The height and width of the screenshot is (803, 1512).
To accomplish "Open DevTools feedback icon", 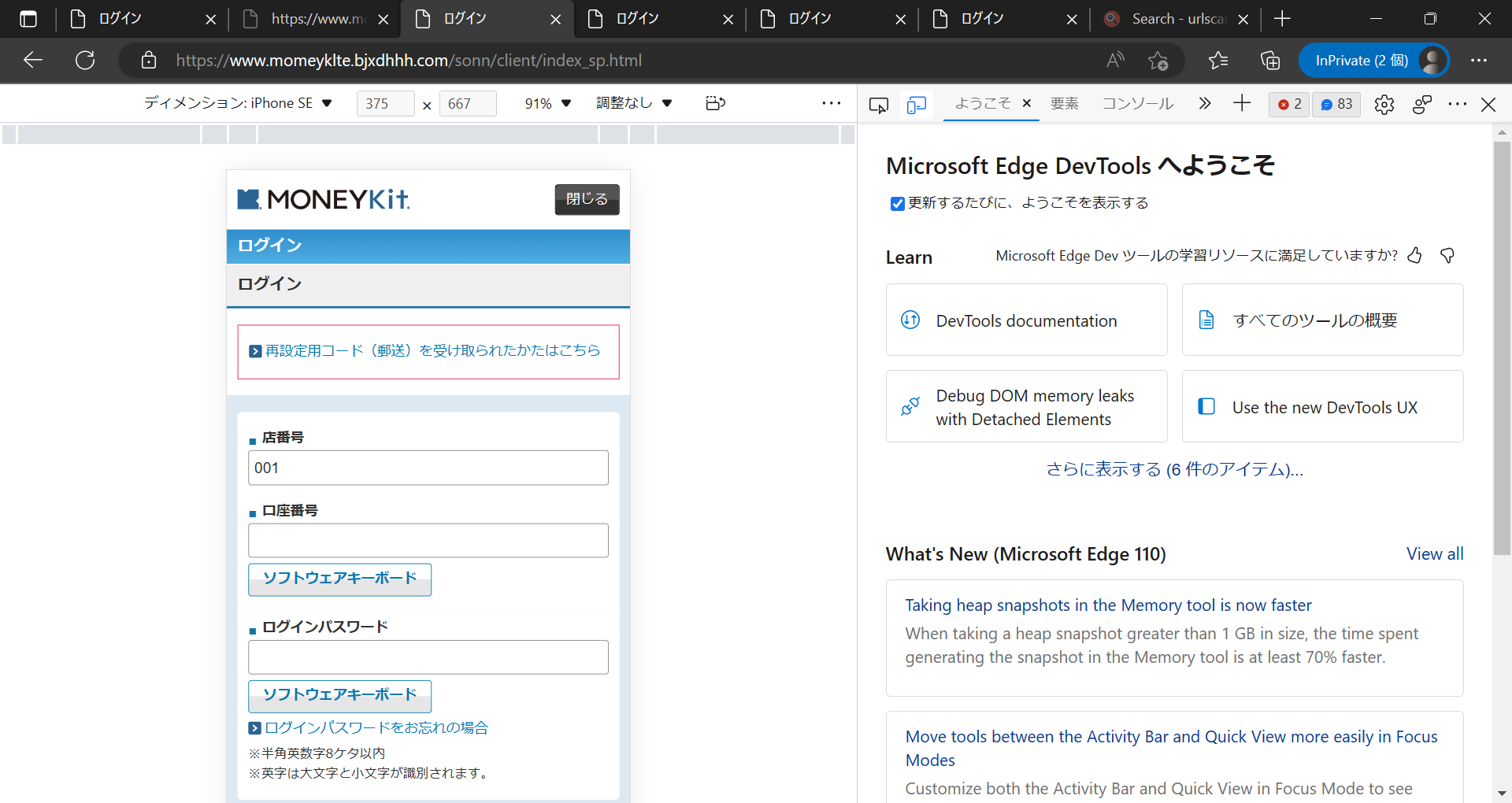I will click(x=1421, y=104).
